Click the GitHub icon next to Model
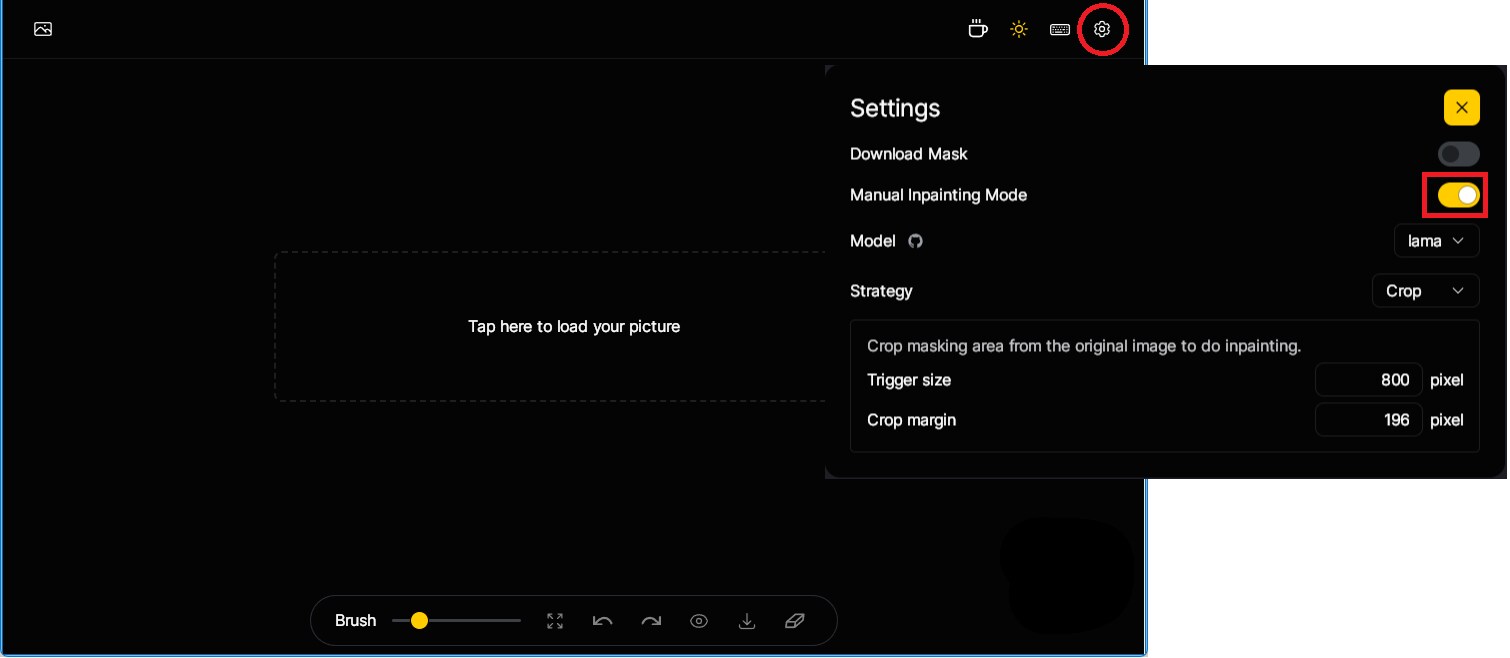This screenshot has height=658, width=1510. coord(915,241)
